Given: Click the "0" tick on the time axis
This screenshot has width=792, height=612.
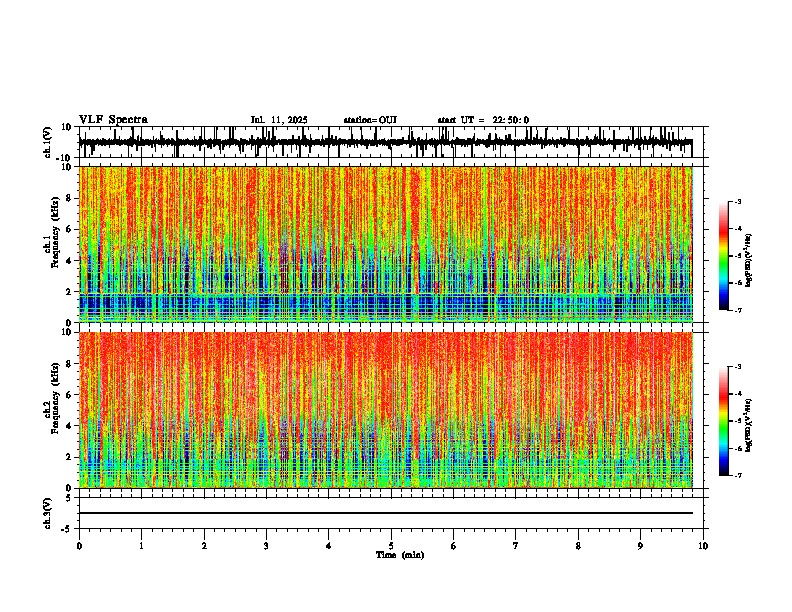Looking at the screenshot, I should coord(79,546).
